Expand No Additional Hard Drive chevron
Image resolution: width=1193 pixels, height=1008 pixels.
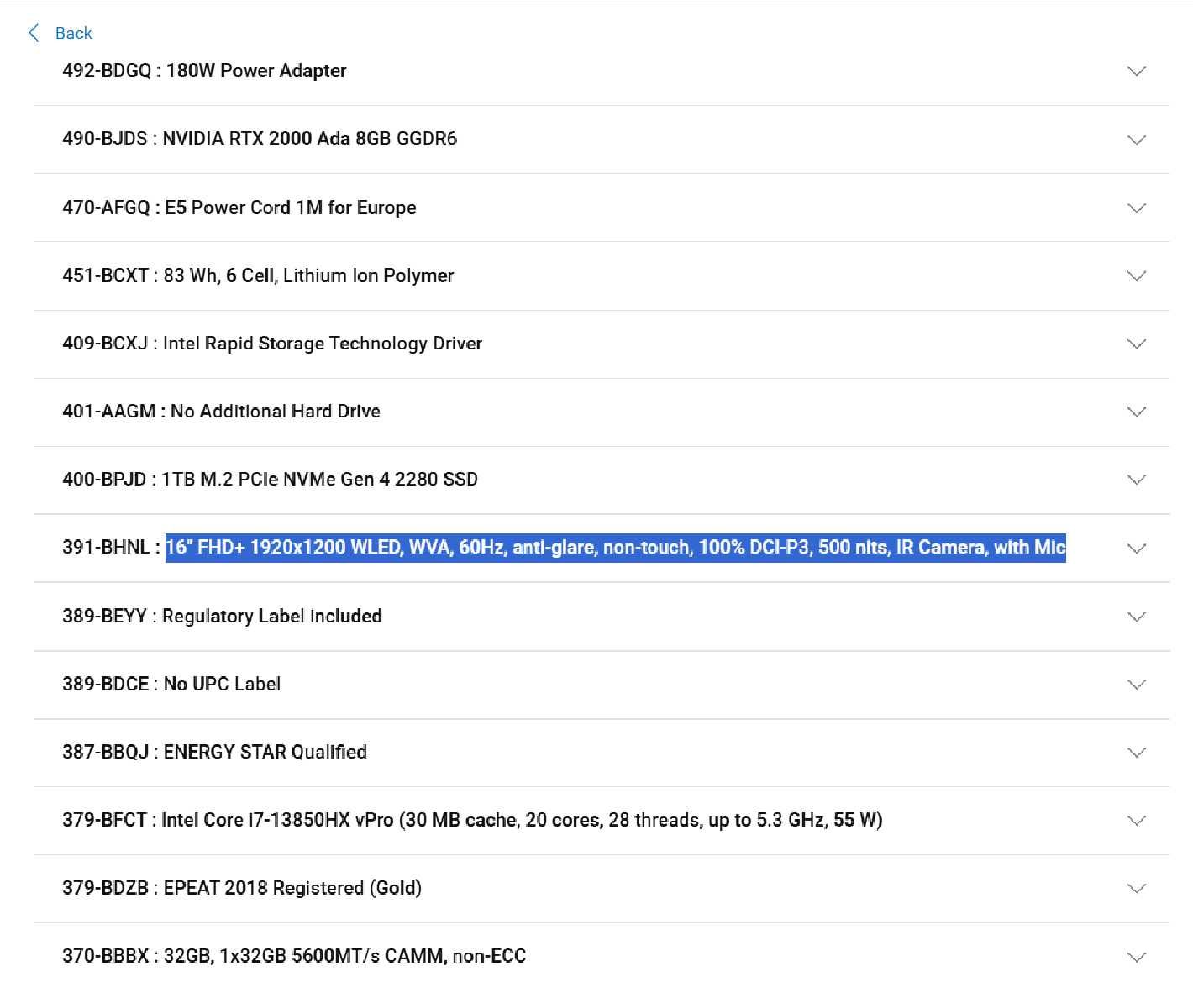(x=1136, y=412)
